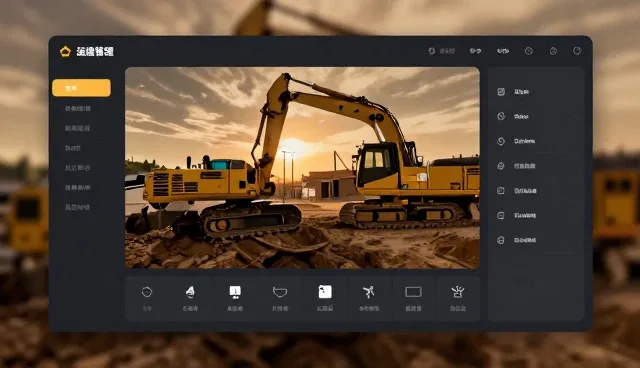Open the first row in right panel list
This screenshot has height=368, width=640.
pos(536,92)
